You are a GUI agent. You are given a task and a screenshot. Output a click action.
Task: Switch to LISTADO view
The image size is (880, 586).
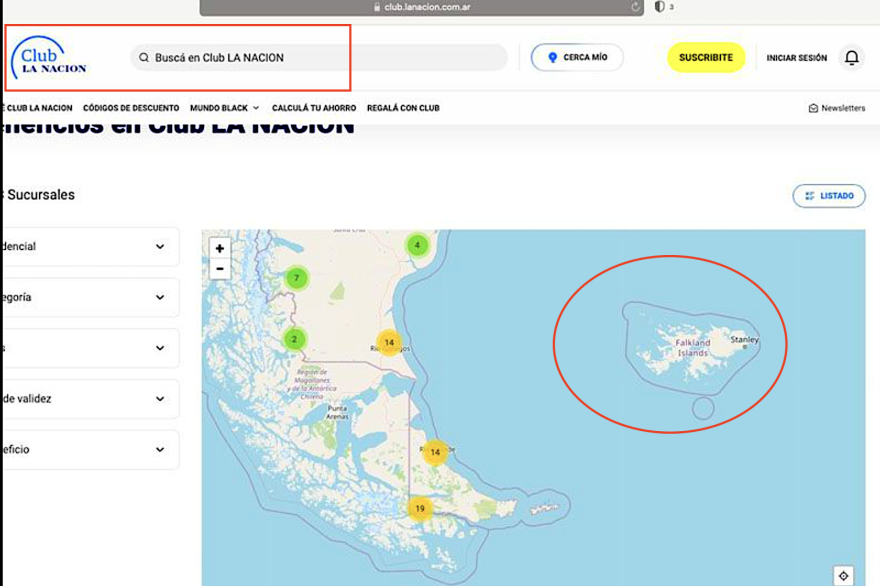pos(829,196)
